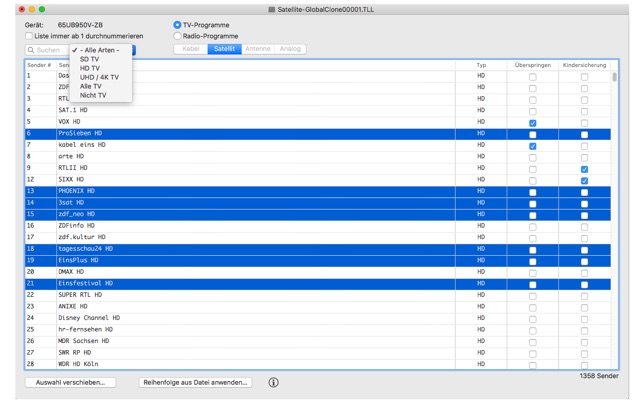643x402 pixels.
Task: Enable Liste immer ab 1 durchnummerieren checkbox
Action: click(x=29, y=36)
